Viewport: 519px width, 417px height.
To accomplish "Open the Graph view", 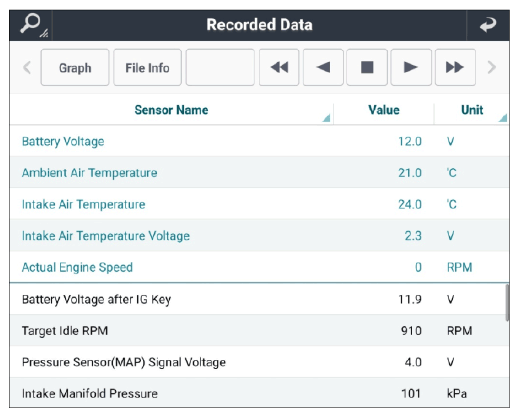I will click(75, 67).
